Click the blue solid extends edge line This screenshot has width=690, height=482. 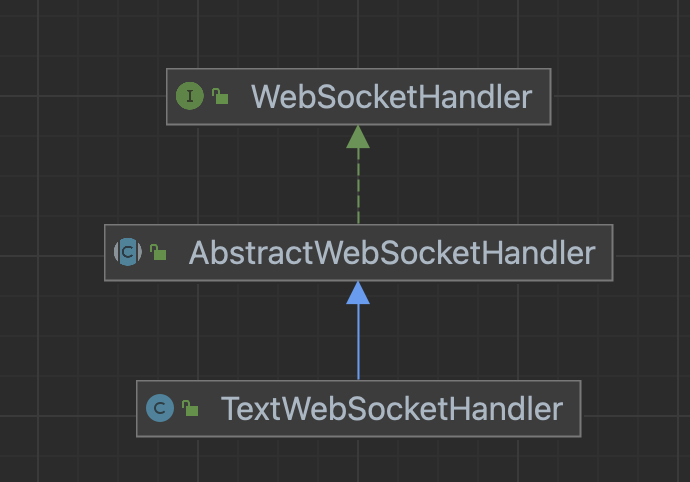pos(358,342)
